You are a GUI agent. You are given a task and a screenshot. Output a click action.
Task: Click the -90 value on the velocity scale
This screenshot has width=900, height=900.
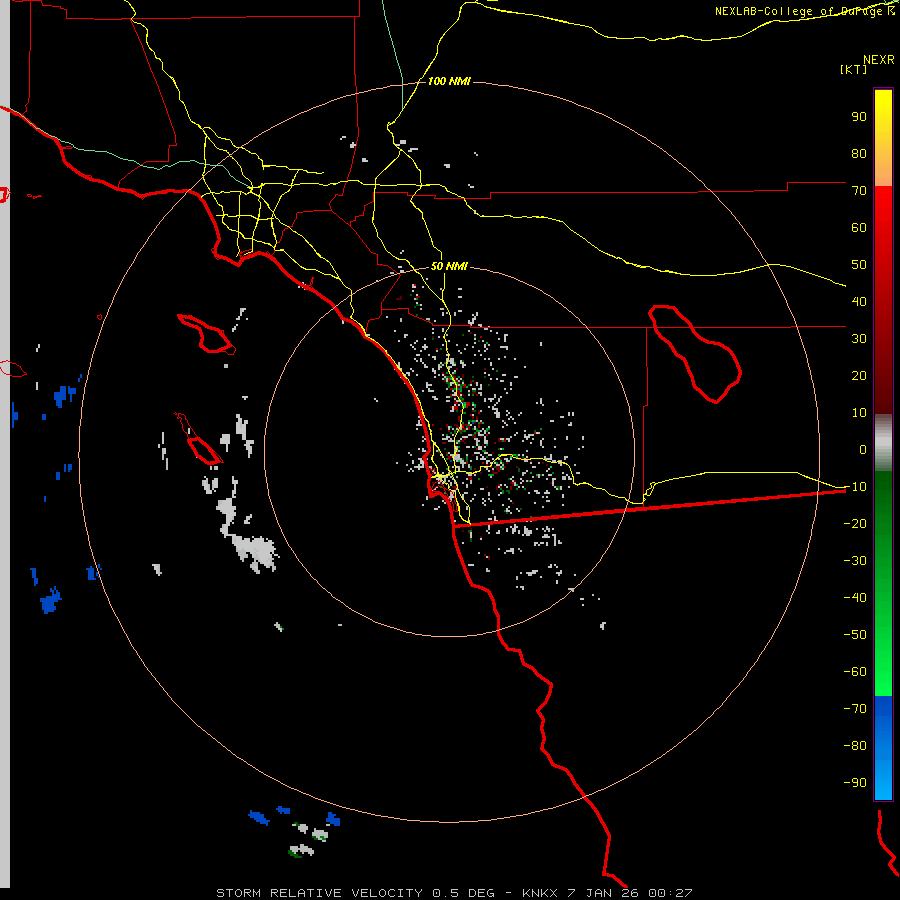click(x=855, y=783)
